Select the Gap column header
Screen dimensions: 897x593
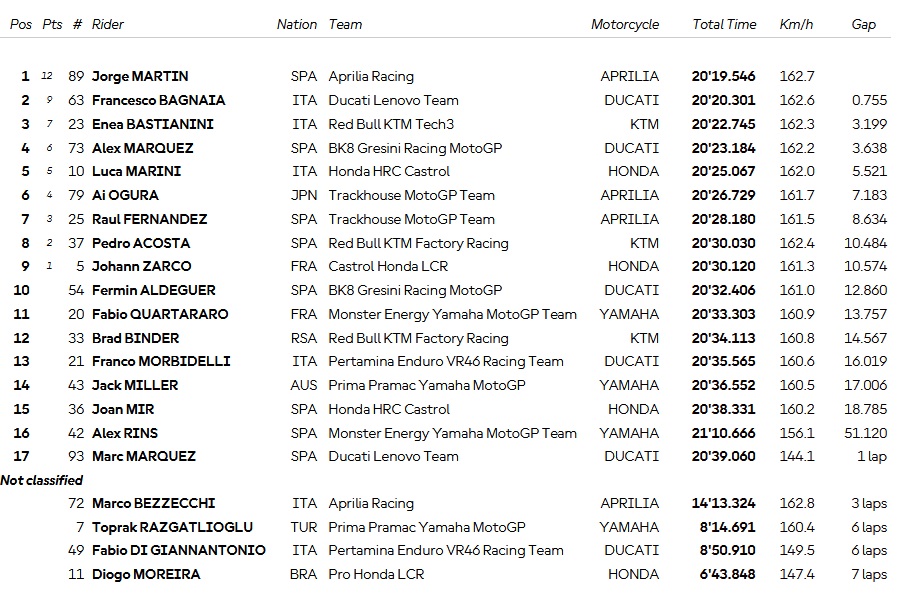(x=863, y=24)
